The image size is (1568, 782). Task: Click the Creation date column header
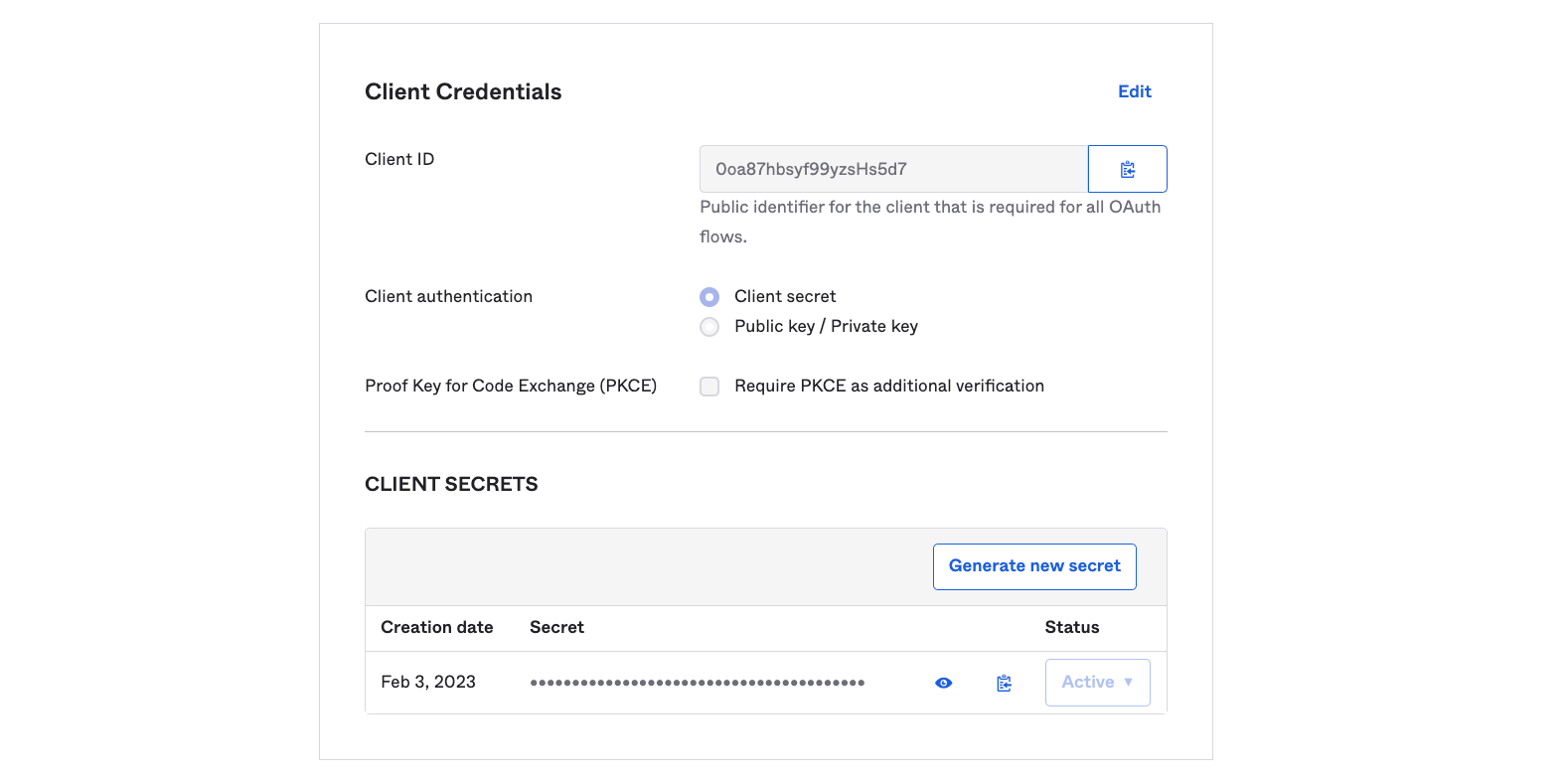point(436,627)
